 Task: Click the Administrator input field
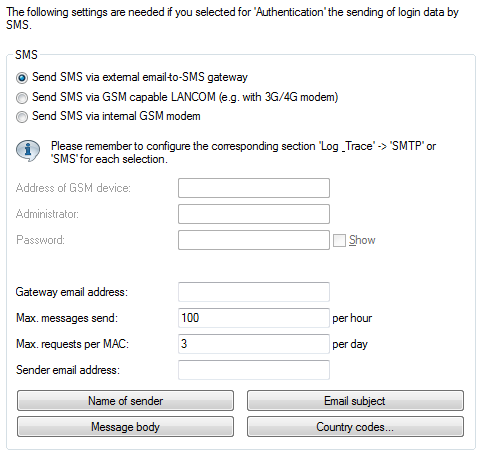254,214
